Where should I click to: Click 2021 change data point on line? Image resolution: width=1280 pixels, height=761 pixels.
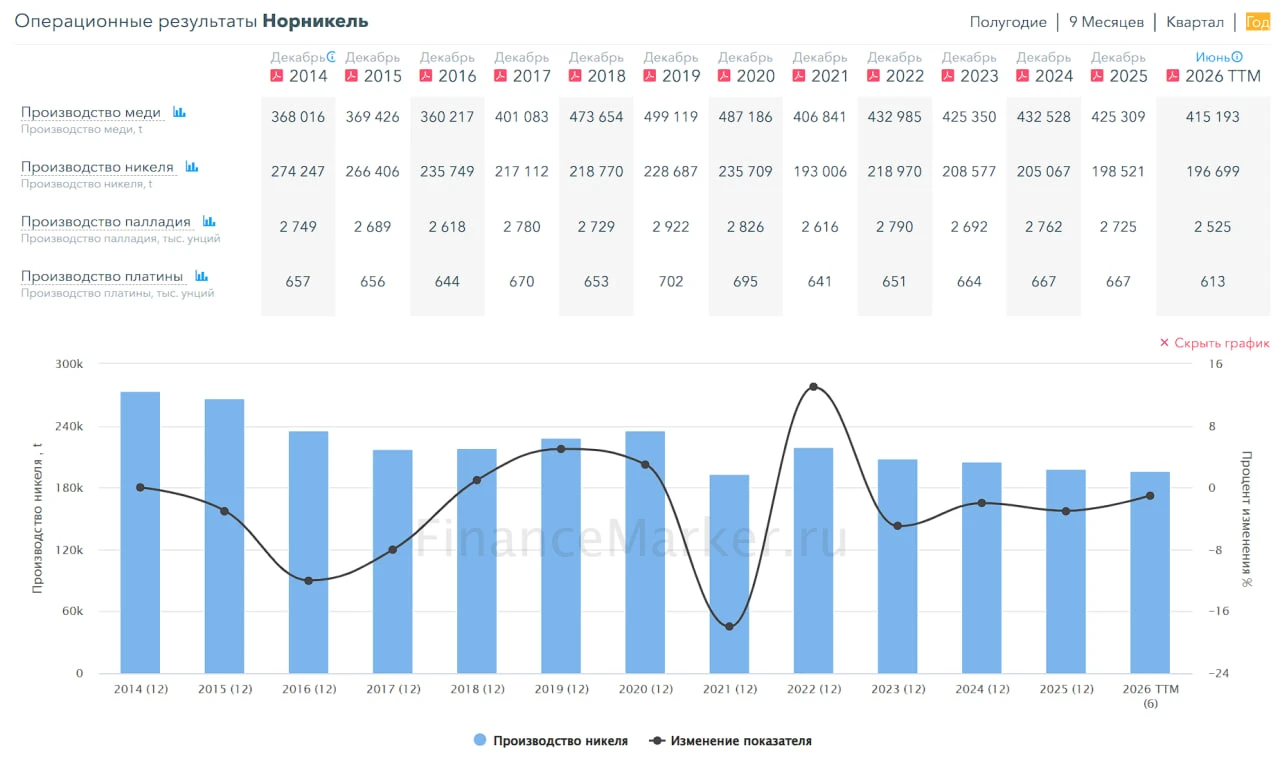tap(729, 627)
